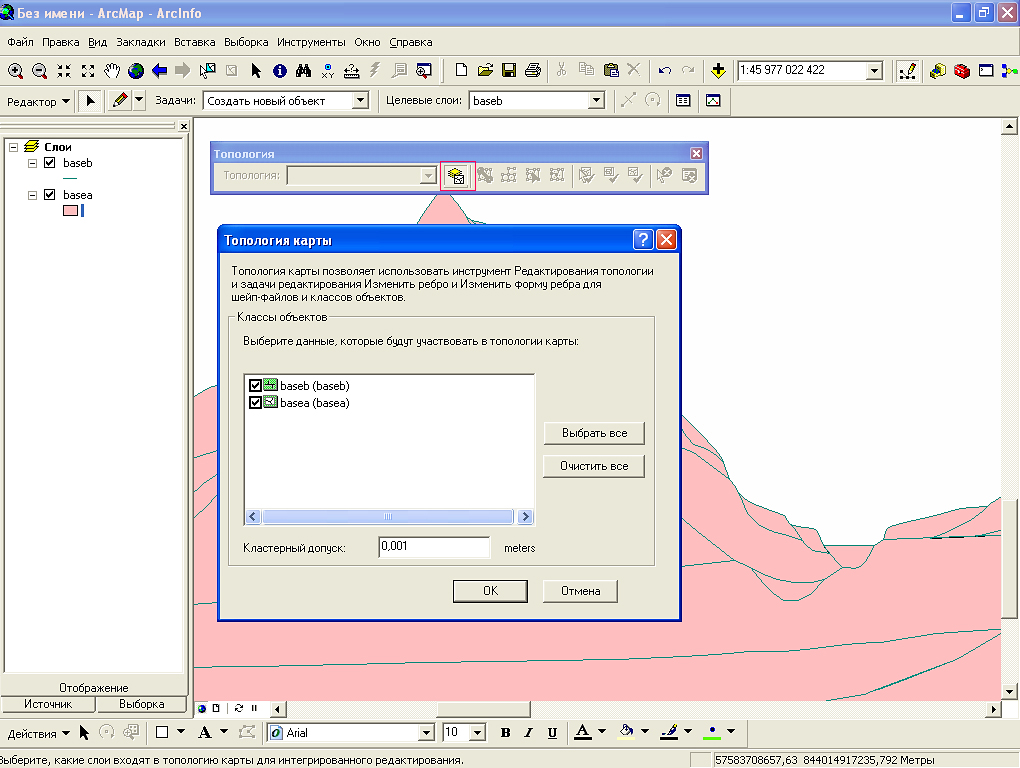Viewport: 1020px width, 768px height.
Task: Toggle bold text formatting
Action: (x=505, y=733)
